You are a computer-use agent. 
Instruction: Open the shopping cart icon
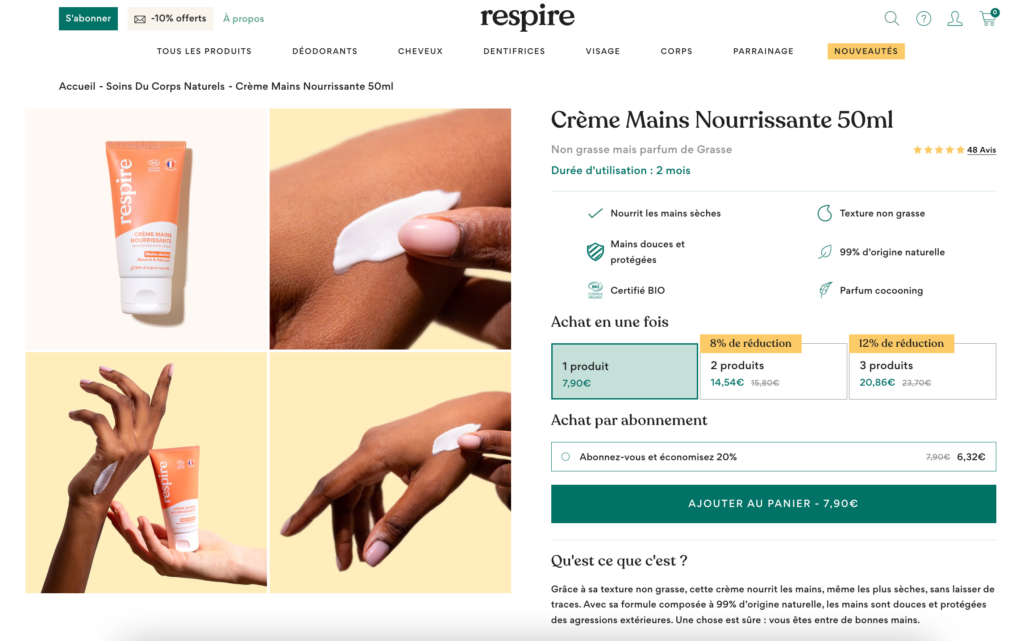(988, 18)
